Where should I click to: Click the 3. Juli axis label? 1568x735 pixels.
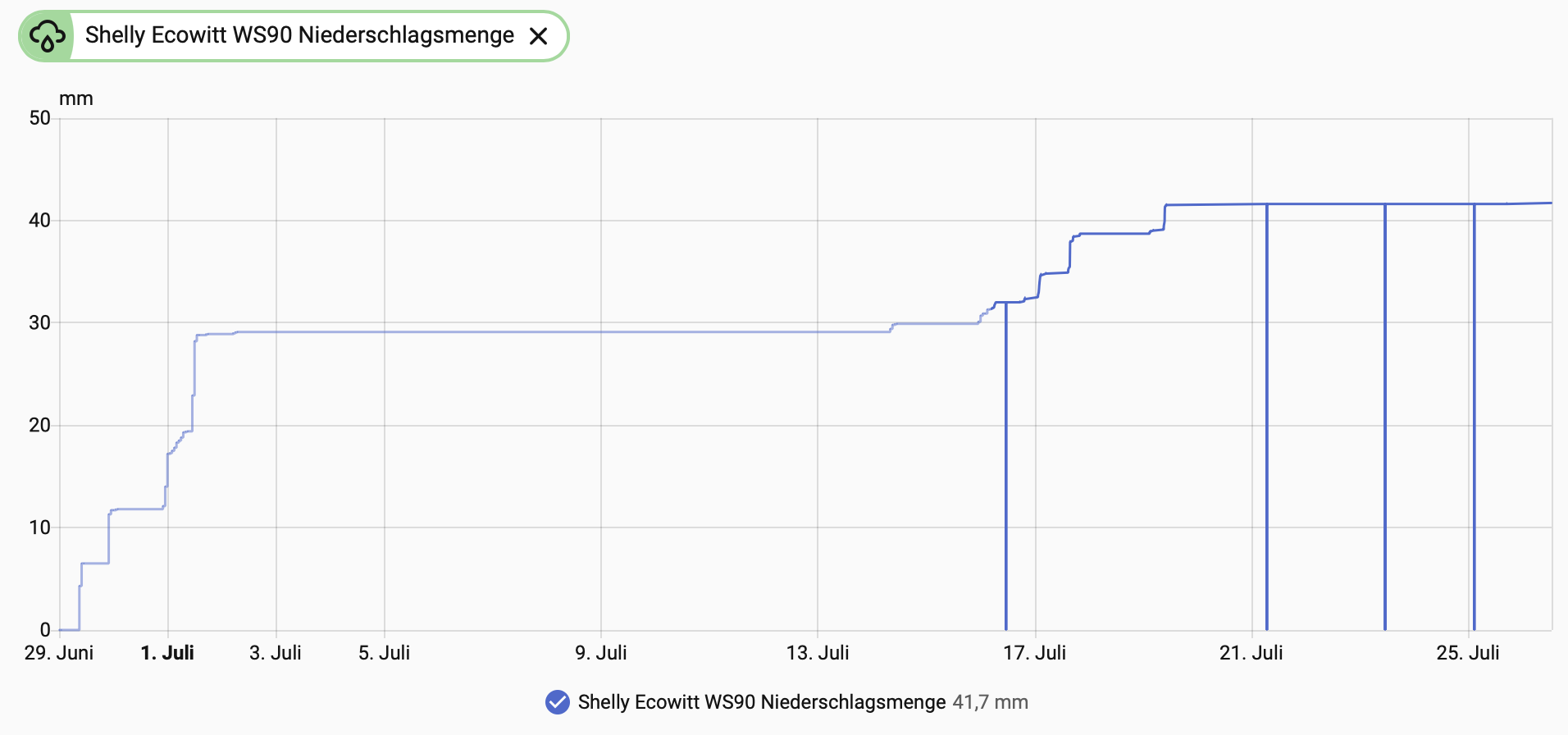(276, 653)
